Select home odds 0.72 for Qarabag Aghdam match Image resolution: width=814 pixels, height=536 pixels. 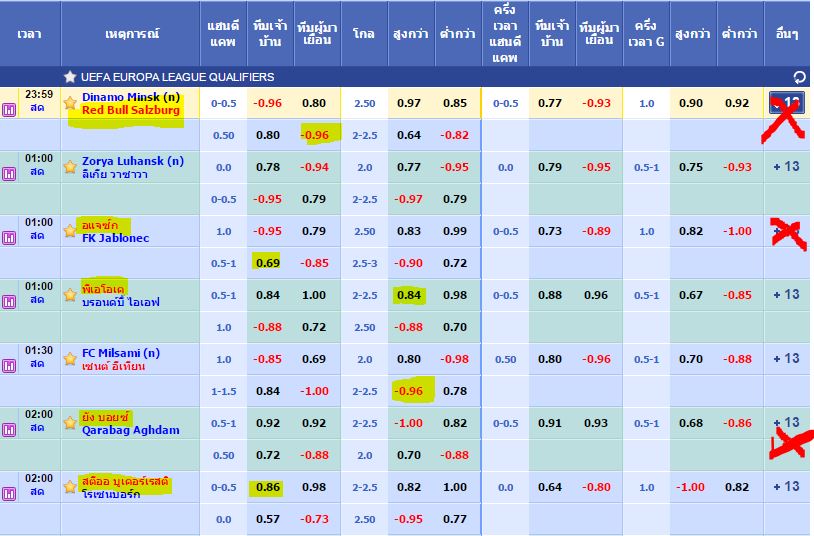[x=268, y=455]
